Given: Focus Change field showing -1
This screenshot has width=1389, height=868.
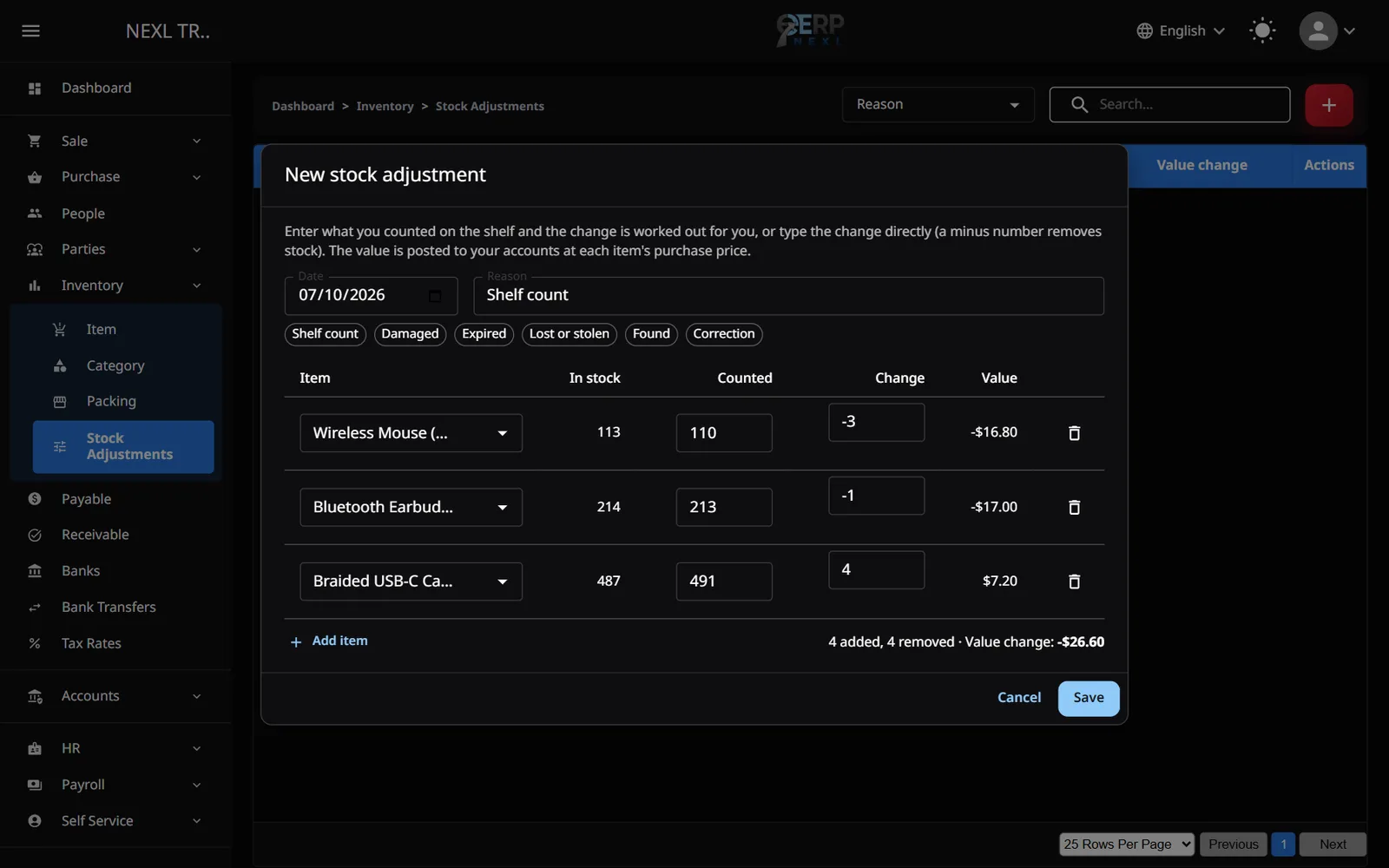Looking at the screenshot, I should [x=876, y=496].
